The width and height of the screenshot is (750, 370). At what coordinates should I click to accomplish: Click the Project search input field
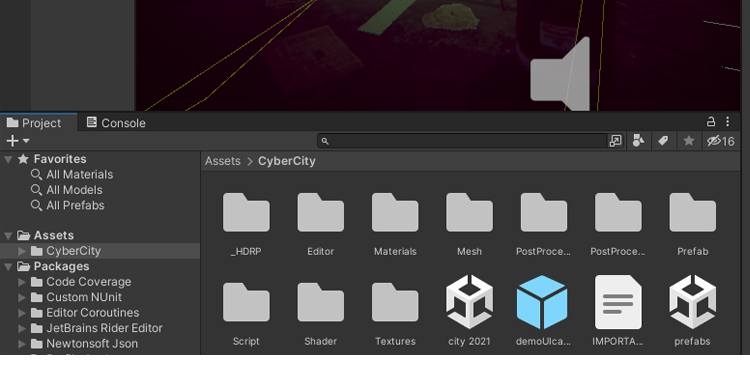click(463, 141)
